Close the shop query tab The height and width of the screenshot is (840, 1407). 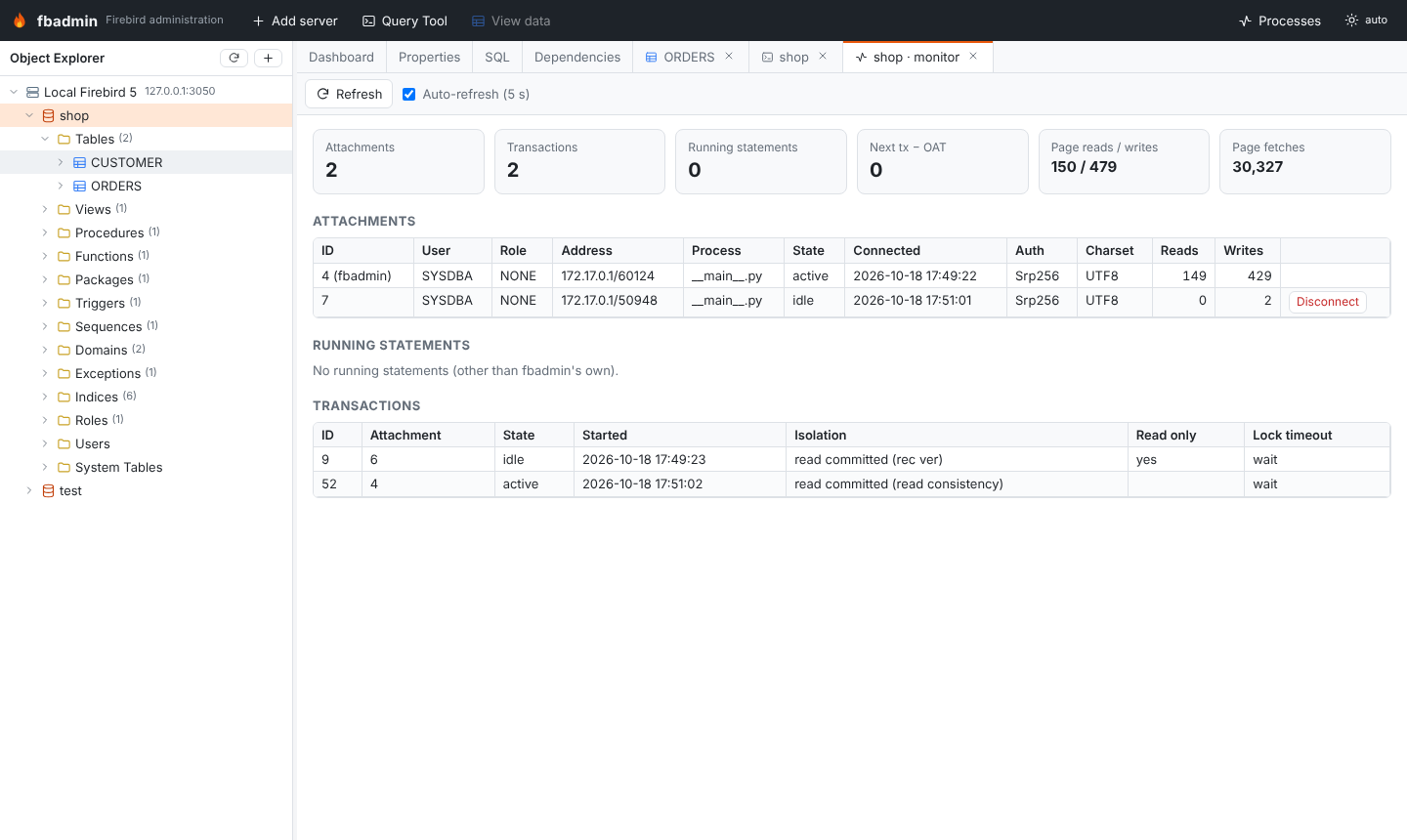[x=823, y=57]
